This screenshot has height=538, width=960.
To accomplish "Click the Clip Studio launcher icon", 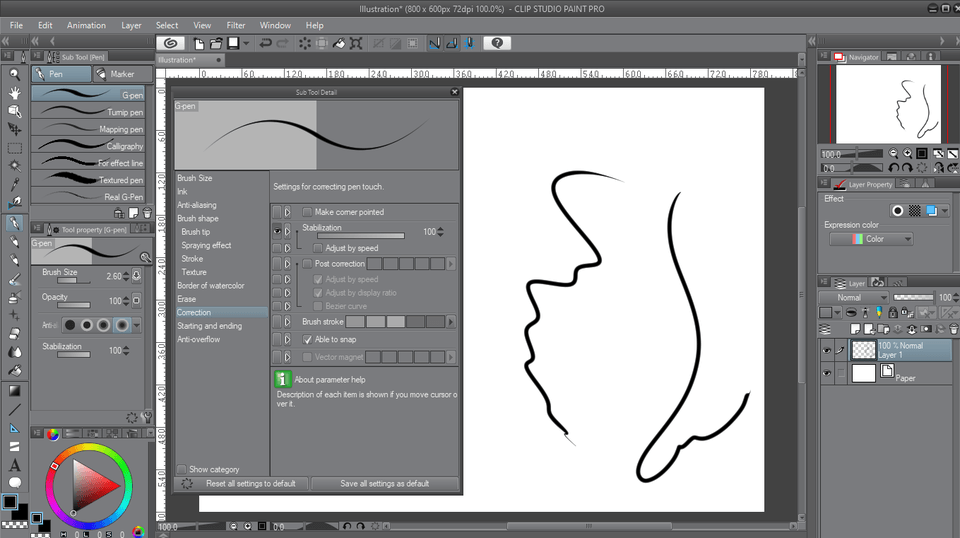I will point(171,43).
